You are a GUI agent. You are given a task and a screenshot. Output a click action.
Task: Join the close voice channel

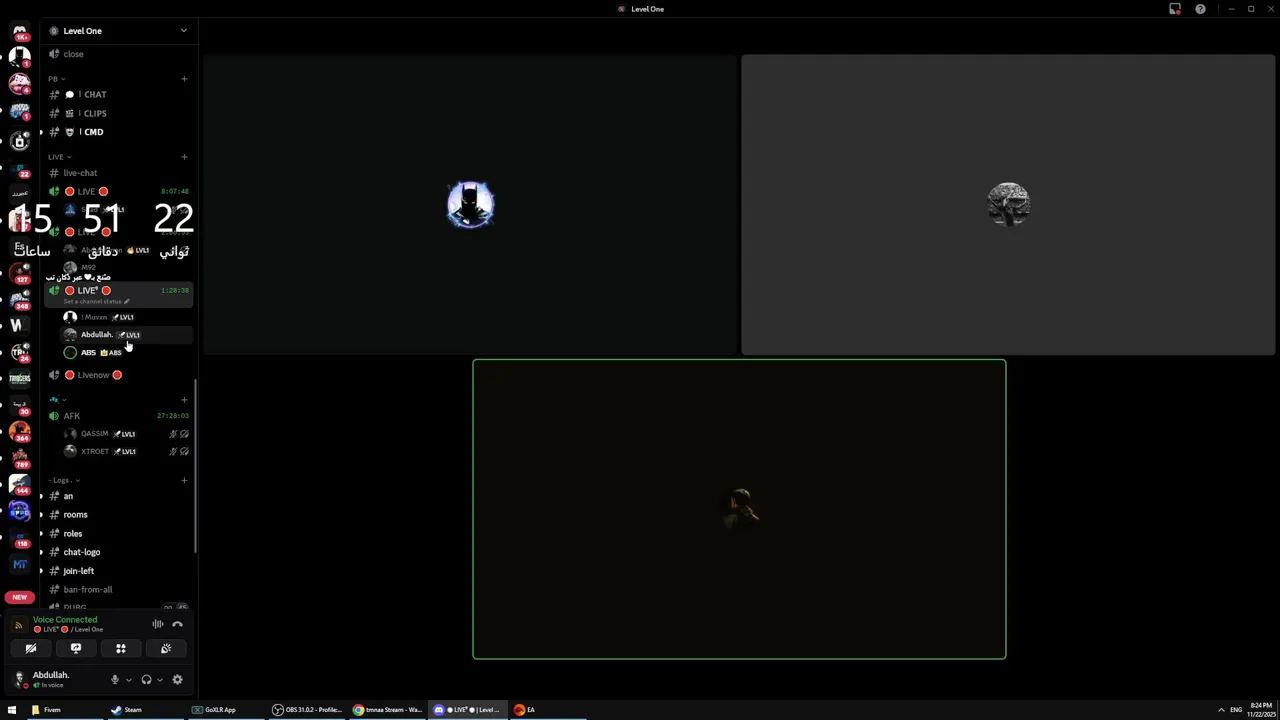coord(119,54)
